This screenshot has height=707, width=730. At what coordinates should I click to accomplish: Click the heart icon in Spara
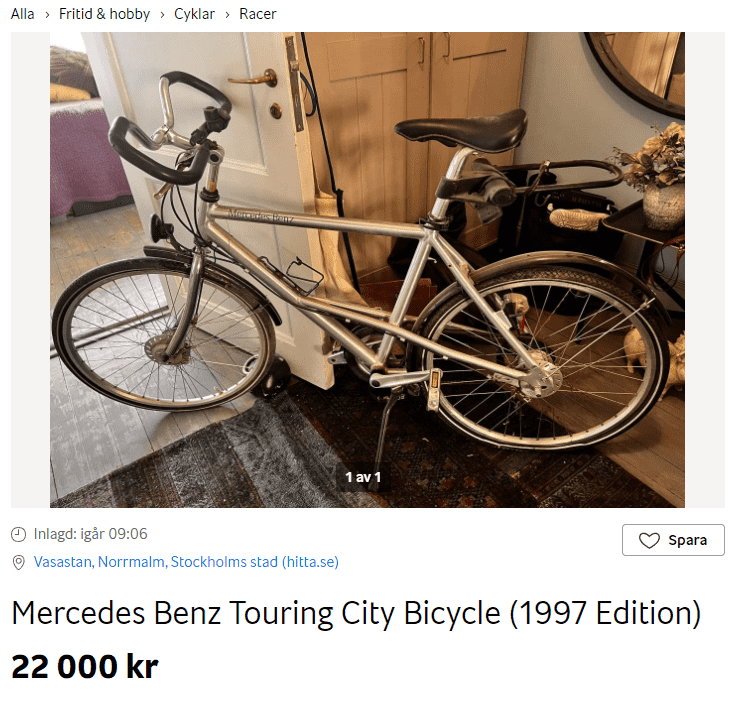pyautogui.click(x=649, y=540)
